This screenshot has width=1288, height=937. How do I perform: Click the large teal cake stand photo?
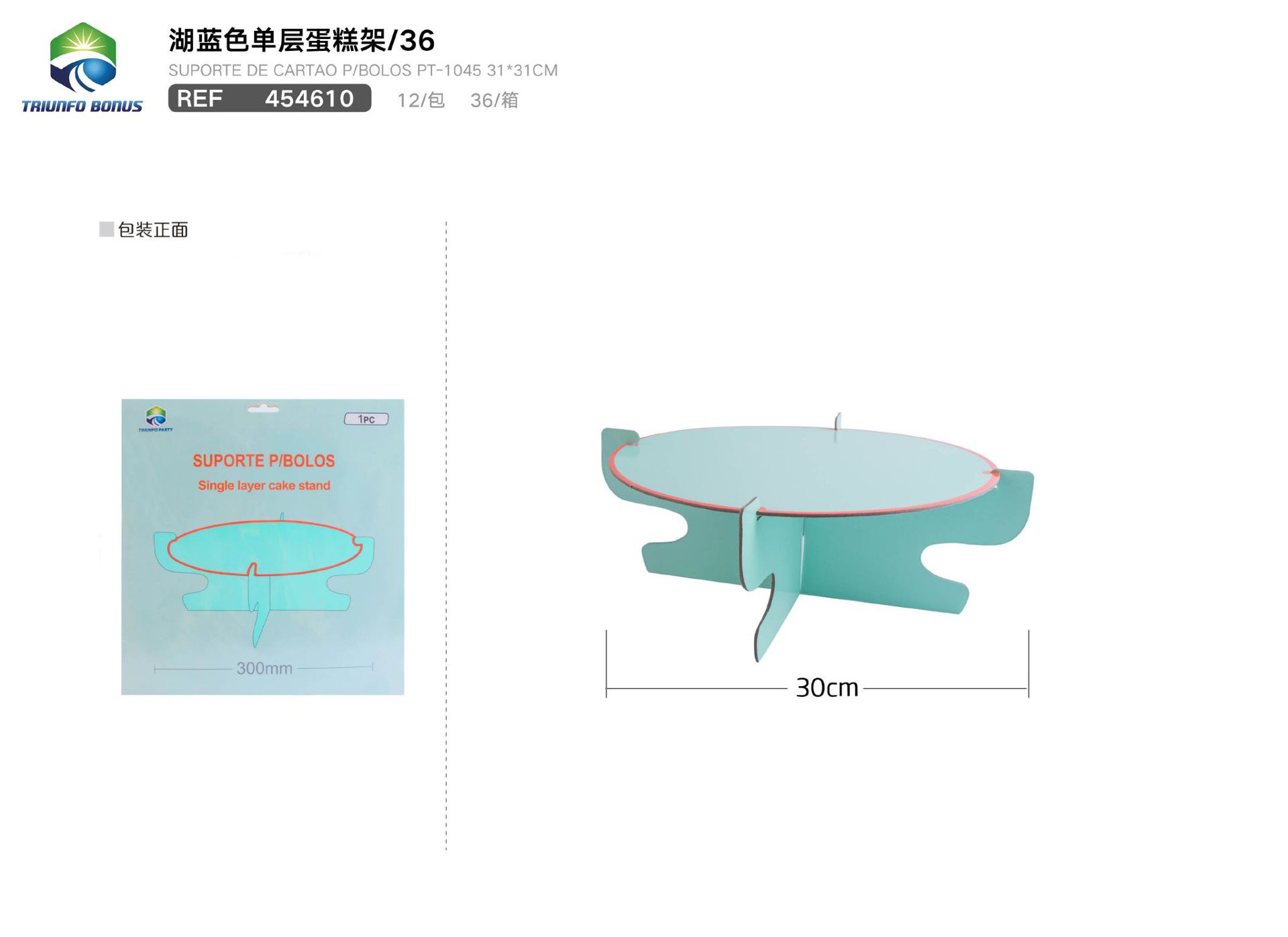point(817,537)
